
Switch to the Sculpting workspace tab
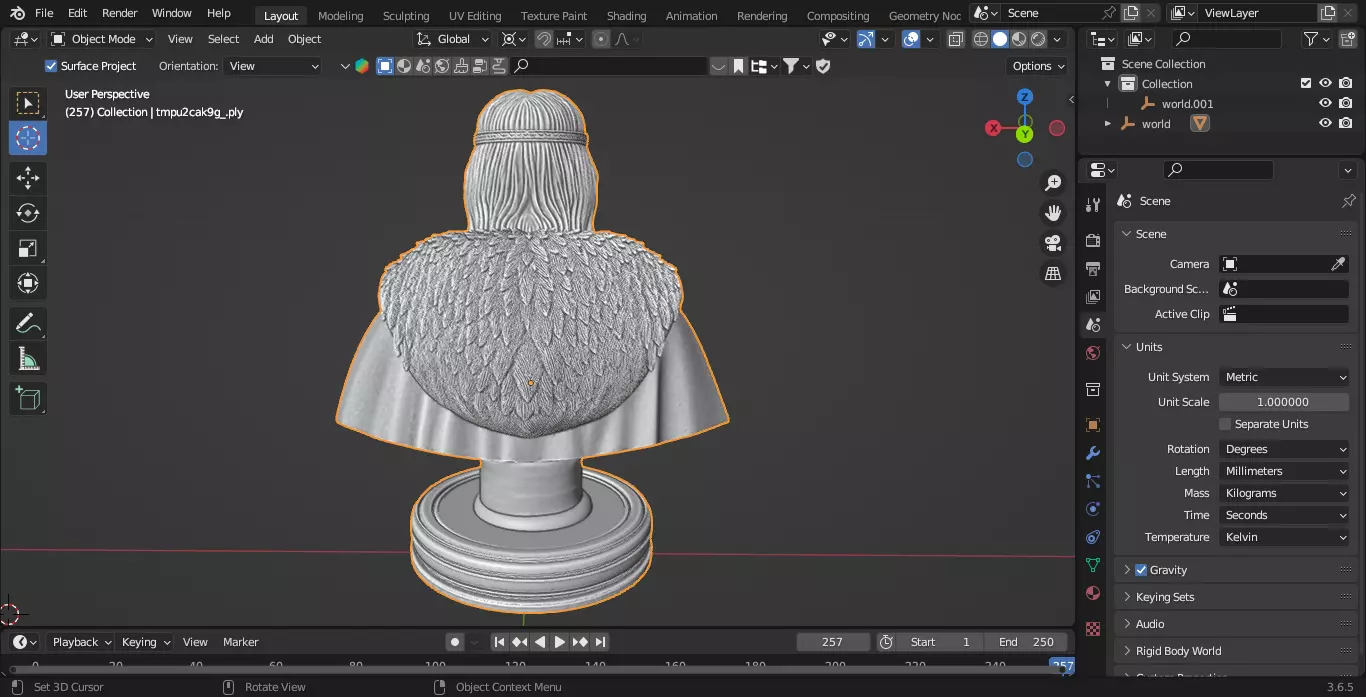point(406,16)
